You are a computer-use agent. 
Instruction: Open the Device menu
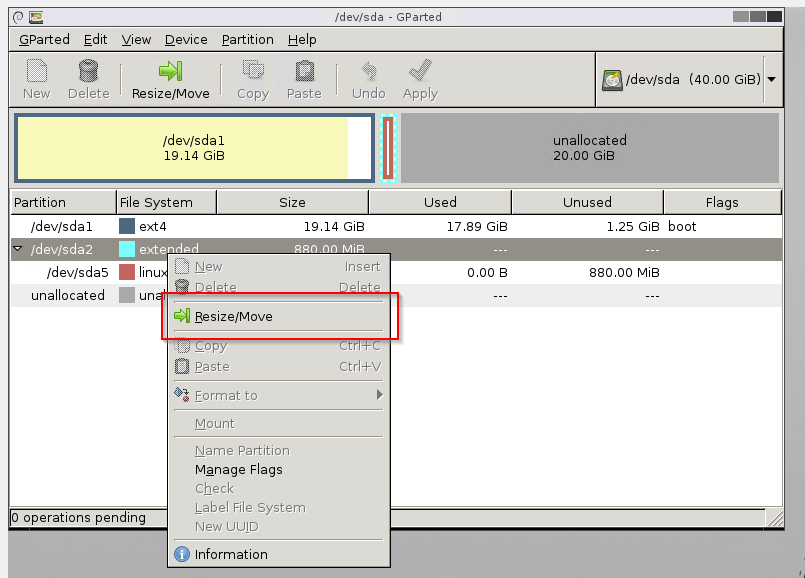click(186, 40)
